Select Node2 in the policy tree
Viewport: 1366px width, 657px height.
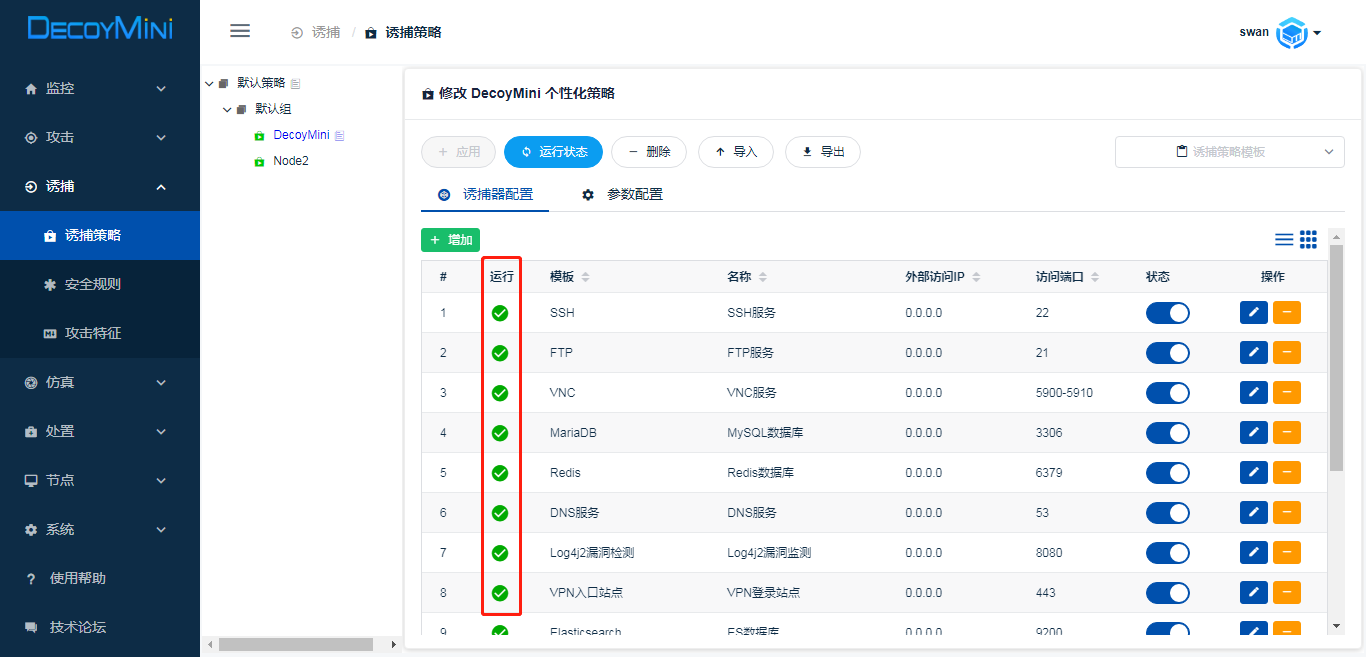pyautogui.click(x=290, y=161)
